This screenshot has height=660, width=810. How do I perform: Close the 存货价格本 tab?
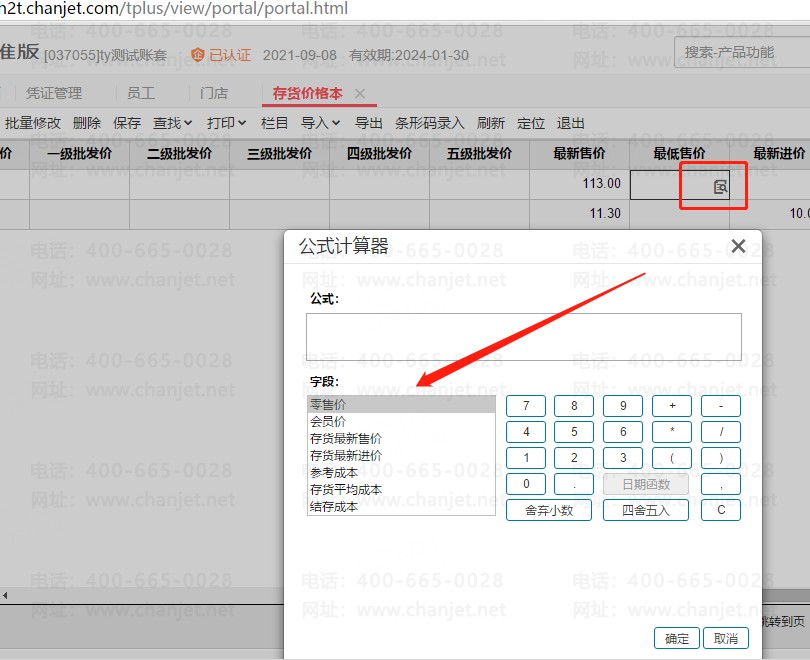[360, 93]
